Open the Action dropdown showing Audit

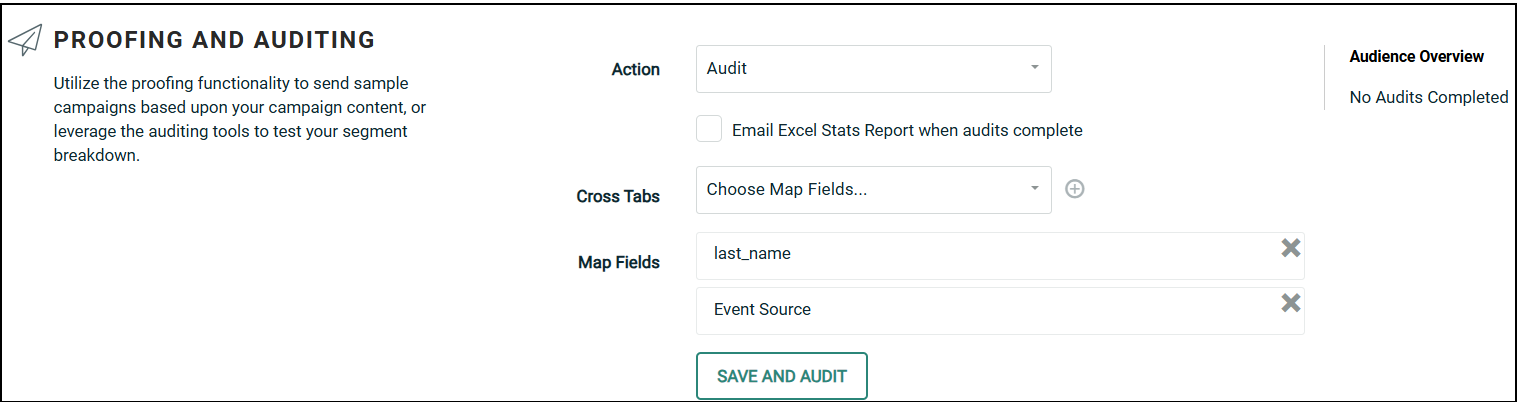click(x=860, y=69)
